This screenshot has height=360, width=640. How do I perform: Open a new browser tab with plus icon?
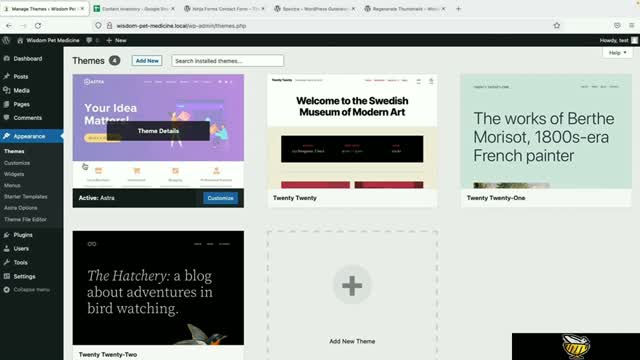[x=458, y=9]
